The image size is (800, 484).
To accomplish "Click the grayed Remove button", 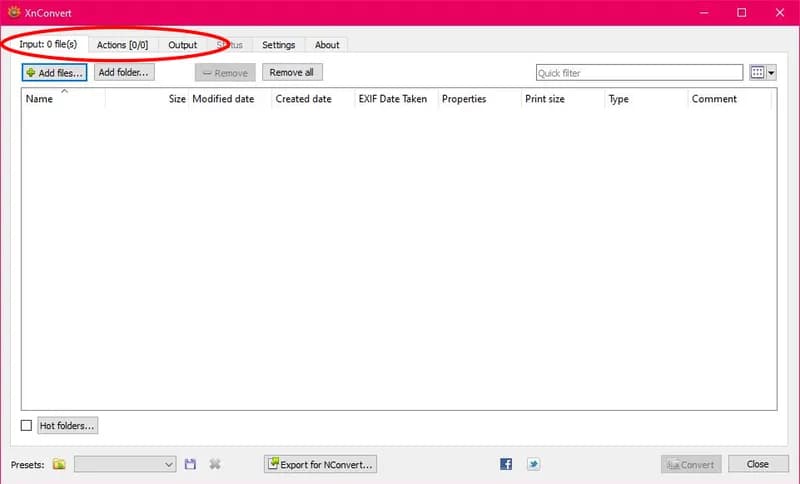I will (225, 73).
